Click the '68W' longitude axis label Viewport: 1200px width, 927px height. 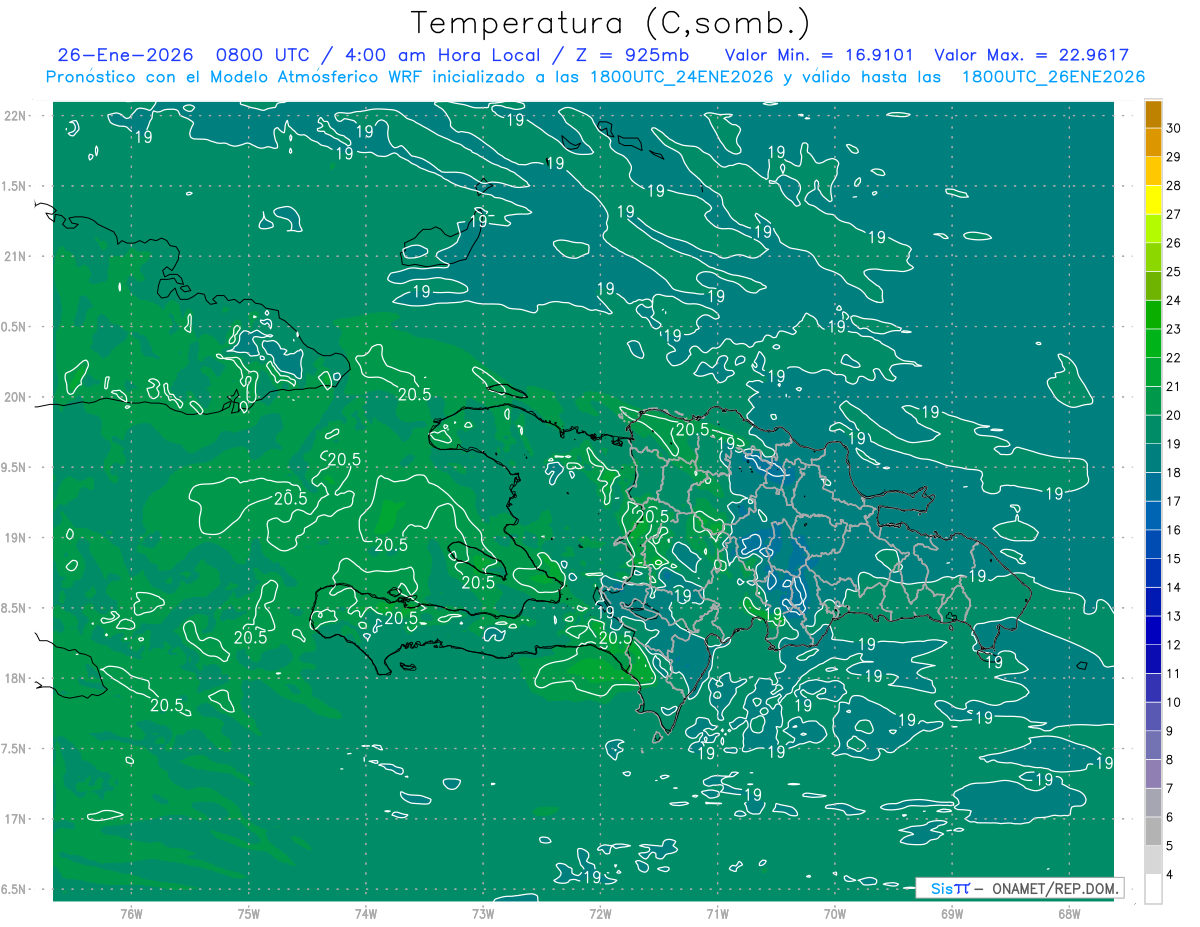click(x=1069, y=913)
